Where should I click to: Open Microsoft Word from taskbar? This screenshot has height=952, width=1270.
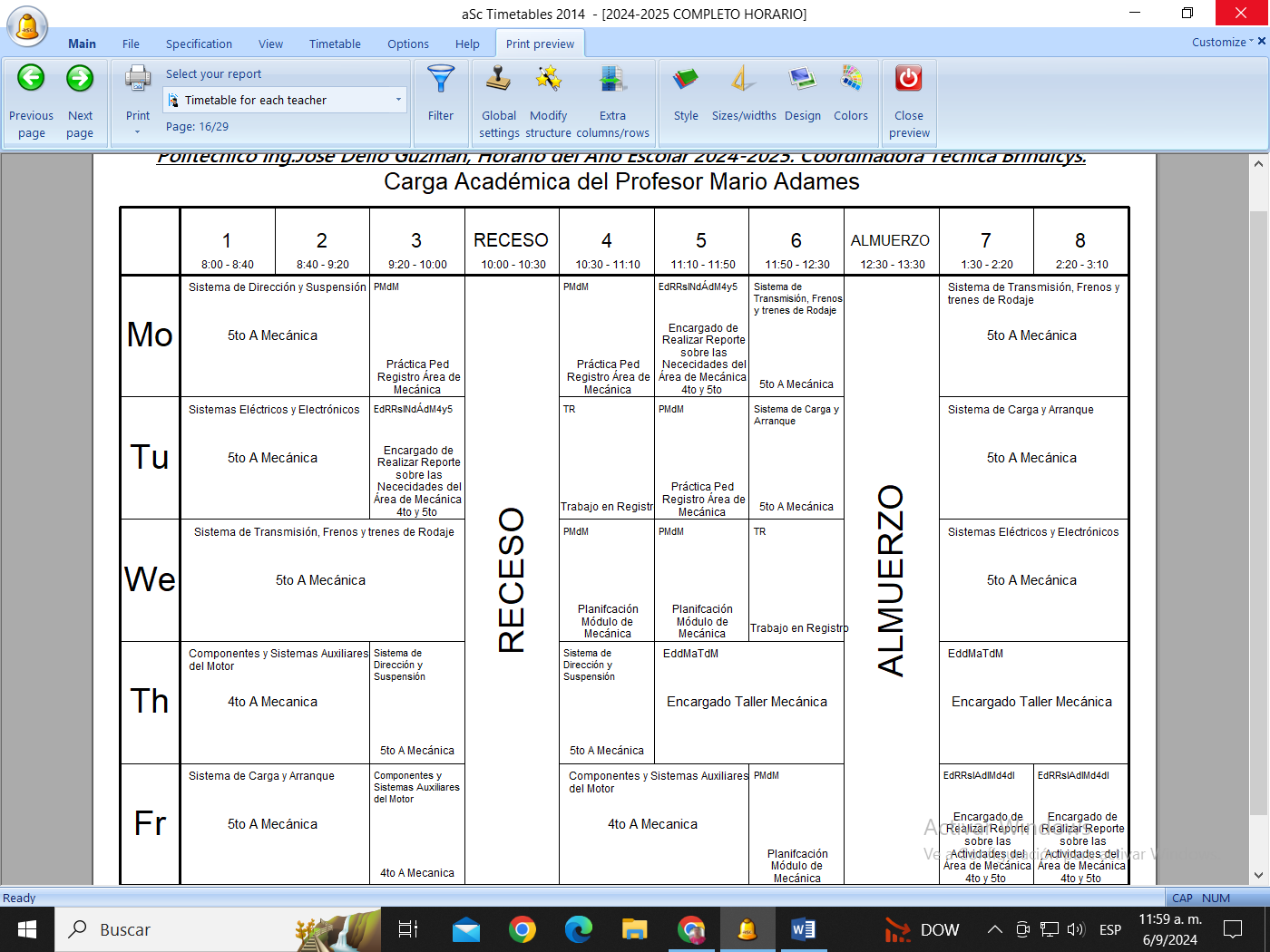tap(804, 929)
